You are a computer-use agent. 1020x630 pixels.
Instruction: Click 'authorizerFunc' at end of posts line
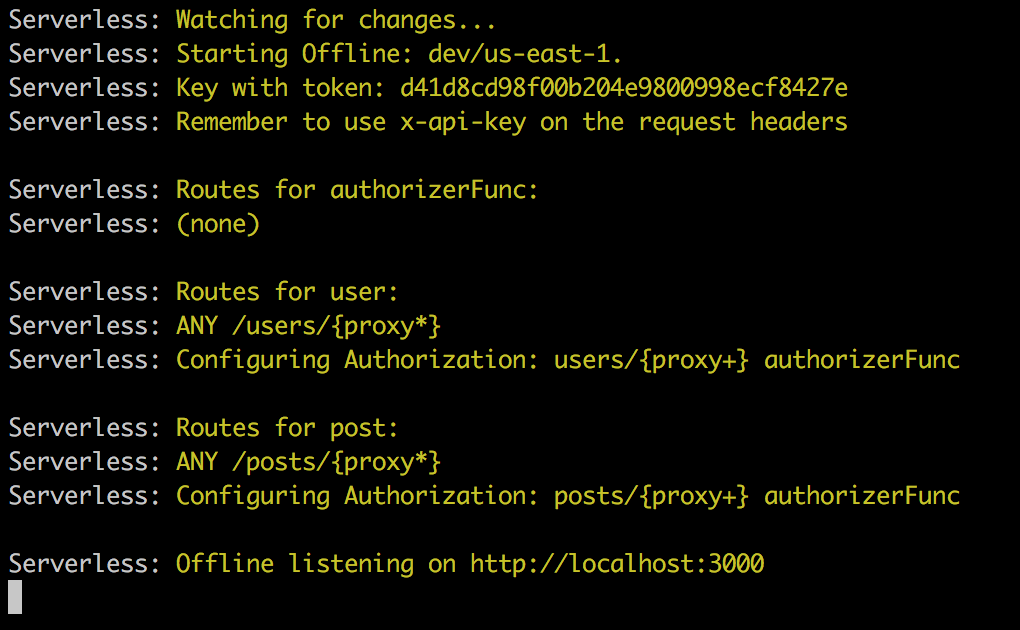click(862, 496)
